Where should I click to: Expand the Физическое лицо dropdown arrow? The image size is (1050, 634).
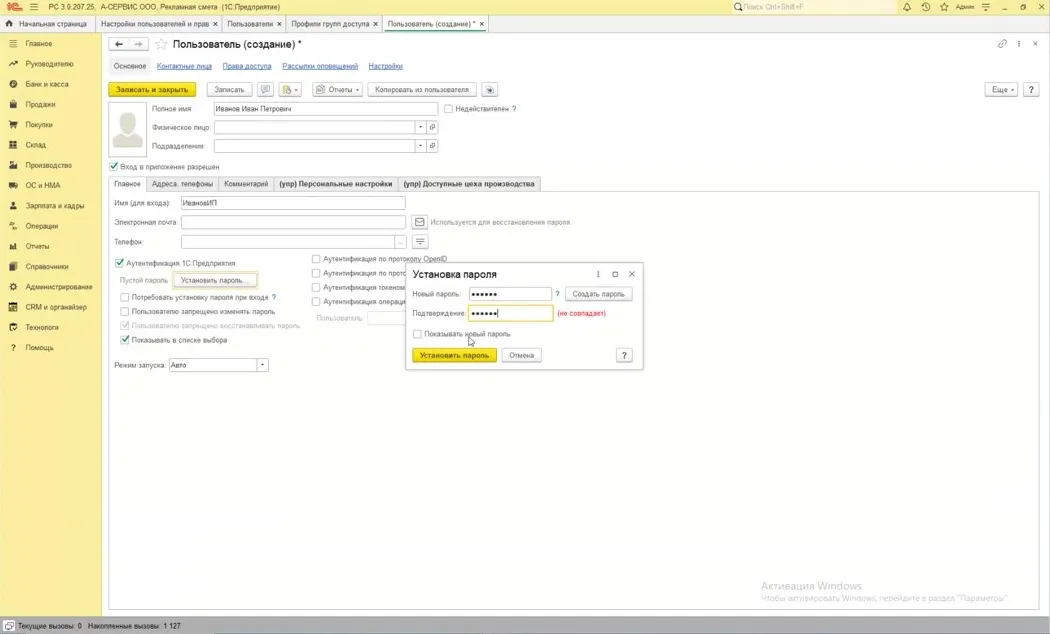421,127
